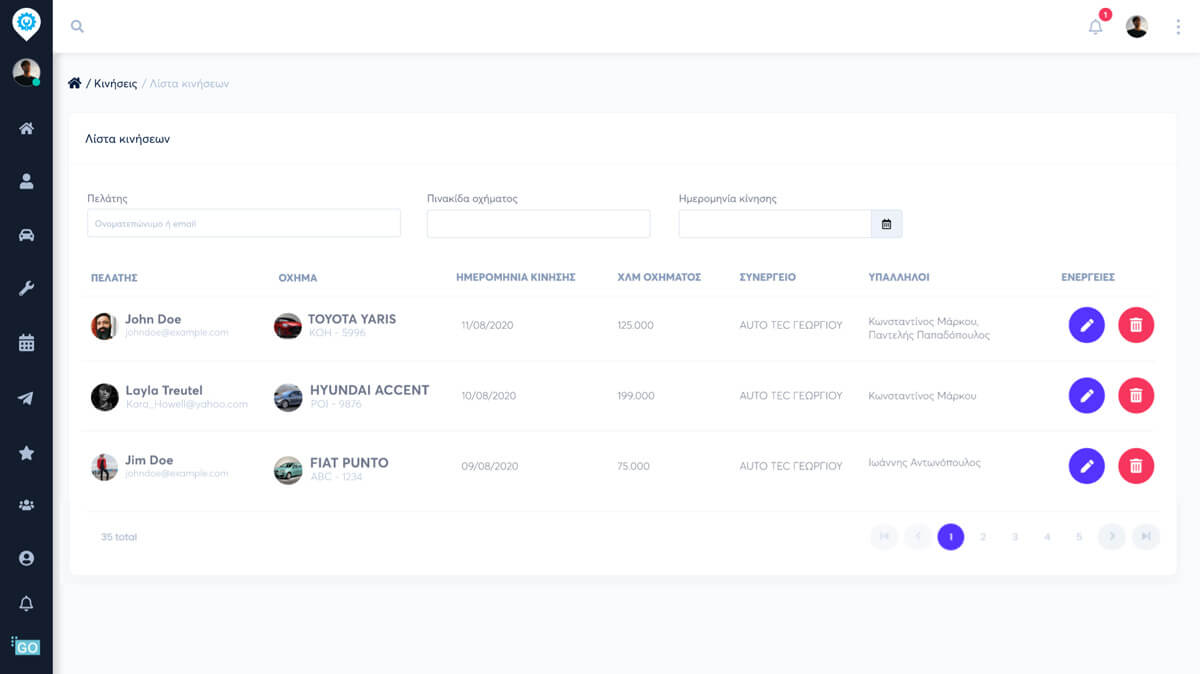The image size is (1200, 674).
Task: Open the date picker for Ημερομηνία κίνησης
Action: [x=886, y=223]
